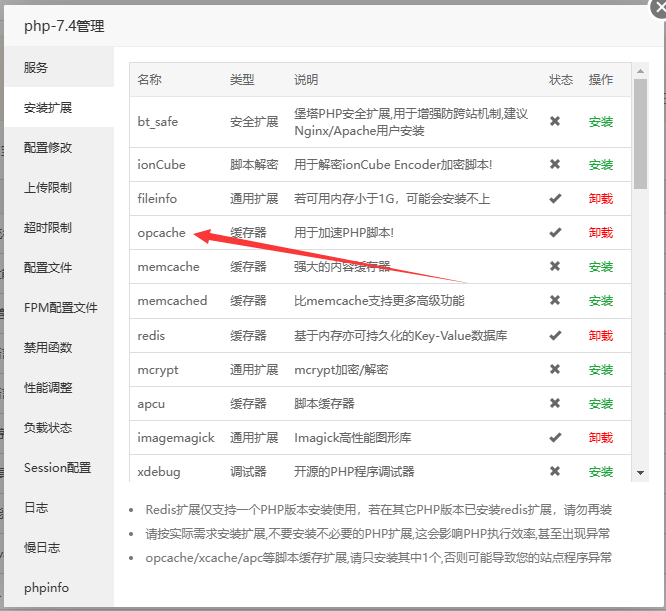This screenshot has height=611, width=666.
Task: Install the xdebug extension
Action: pos(601,471)
